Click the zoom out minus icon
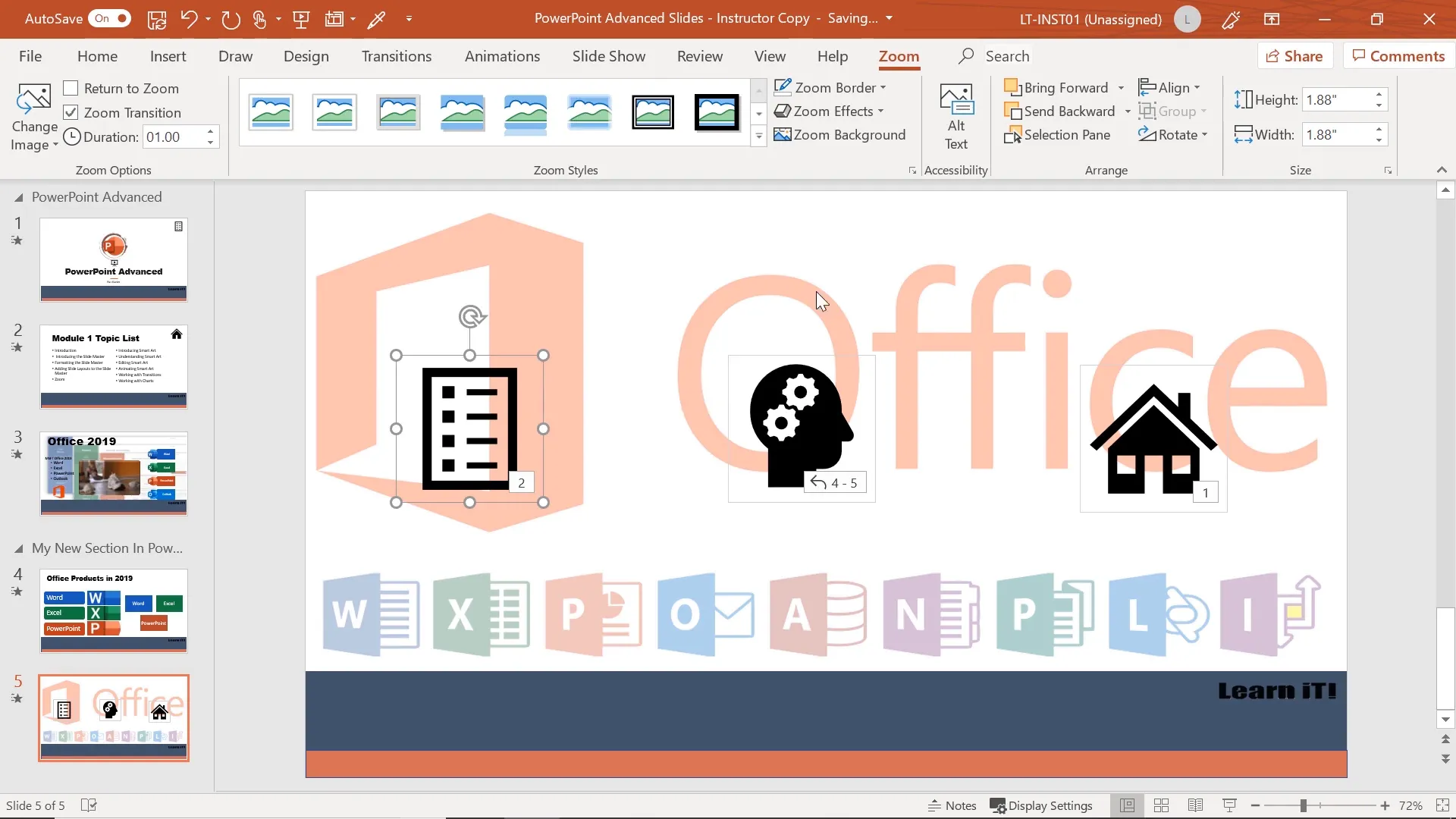 [x=1255, y=805]
